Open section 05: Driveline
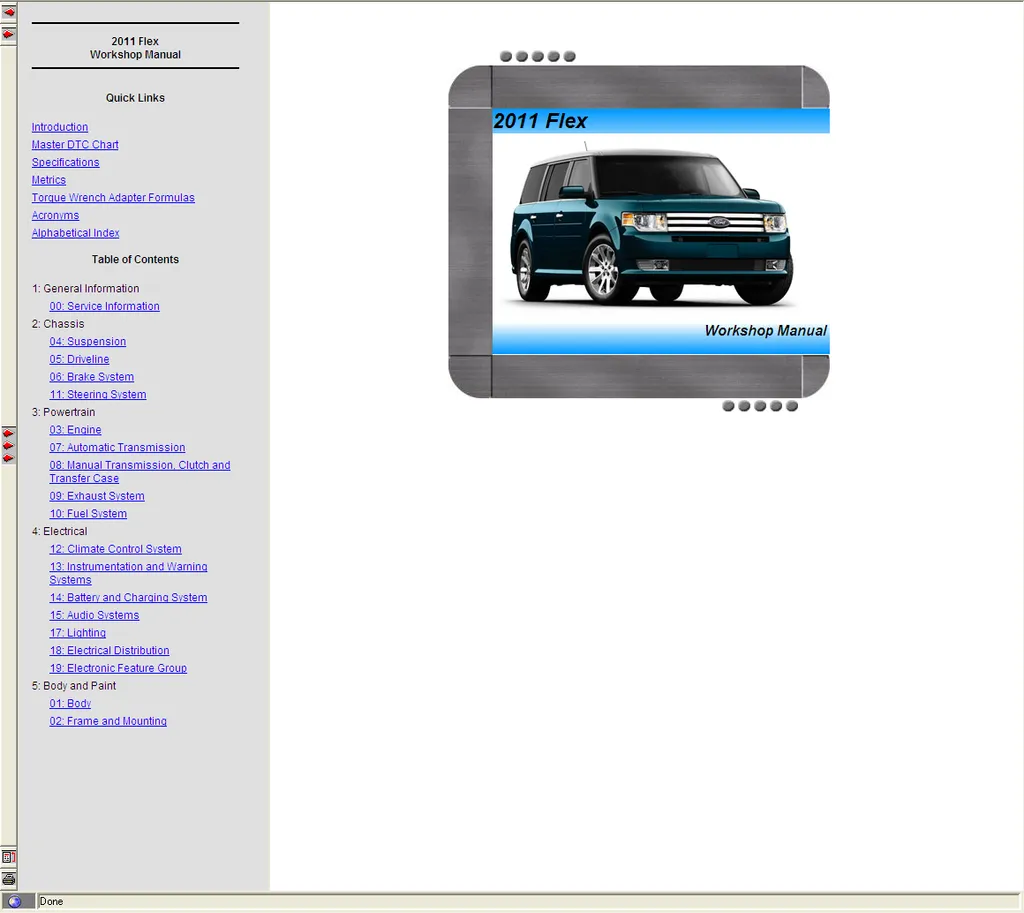Viewport: 1024px width, 913px height. click(79, 359)
